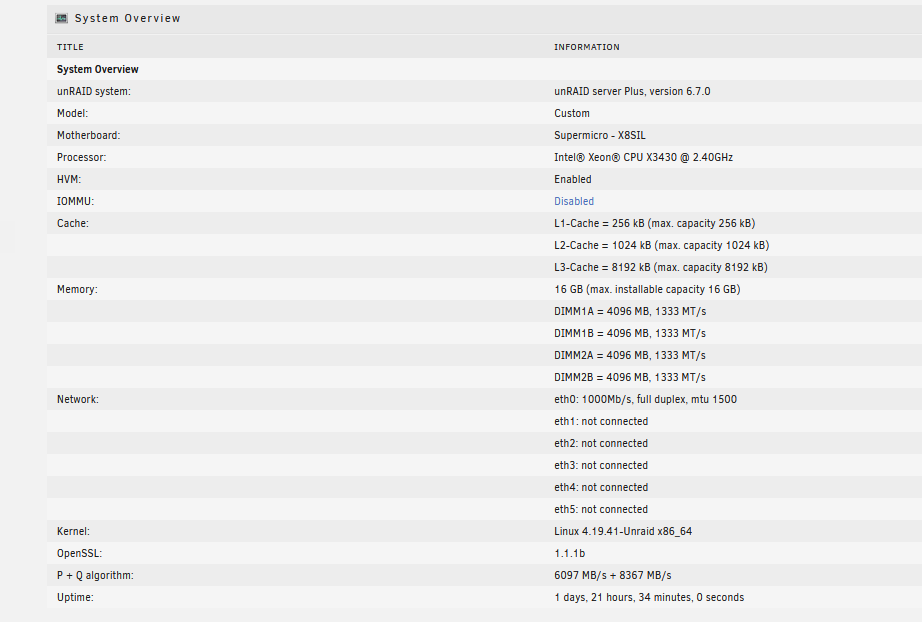
Task: Select eth3 not connected line
Action: [x=601, y=465]
